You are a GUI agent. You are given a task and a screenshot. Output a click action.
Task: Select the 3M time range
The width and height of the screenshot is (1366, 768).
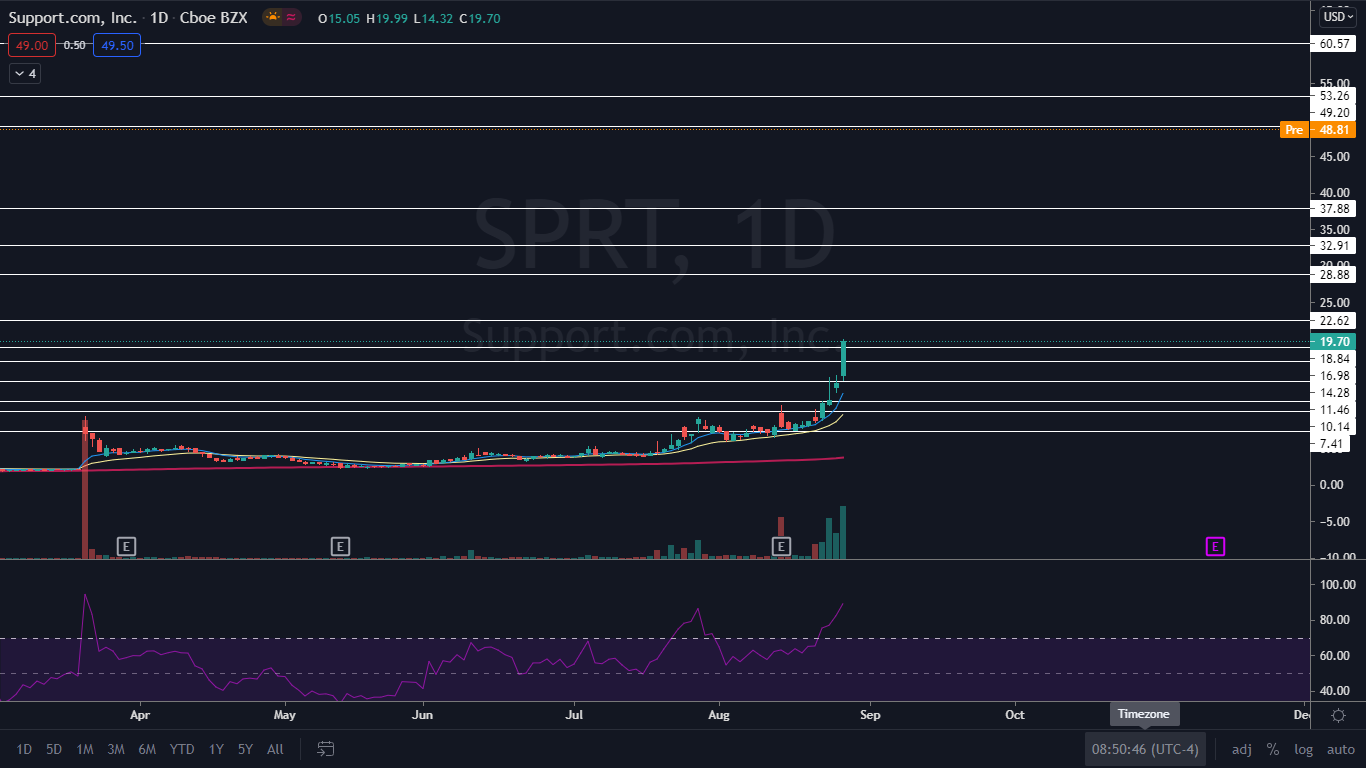point(116,749)
